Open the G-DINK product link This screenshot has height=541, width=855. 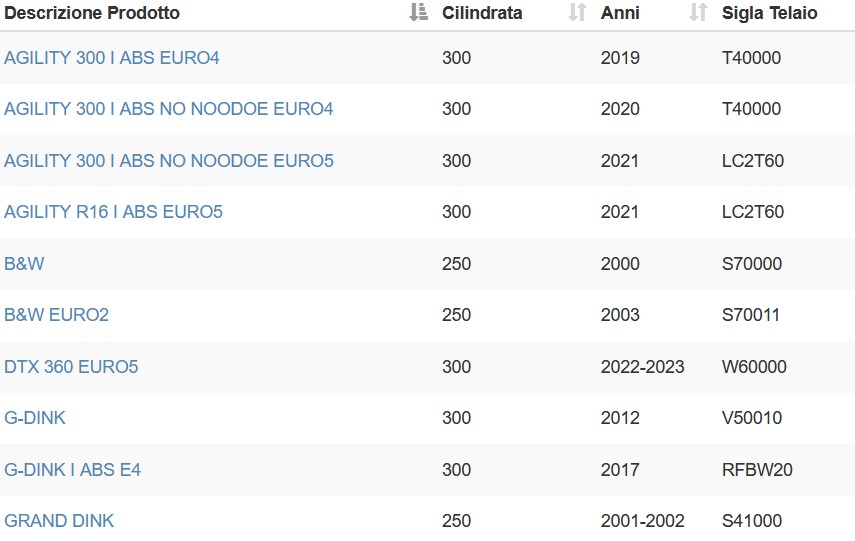click(35, 418)
